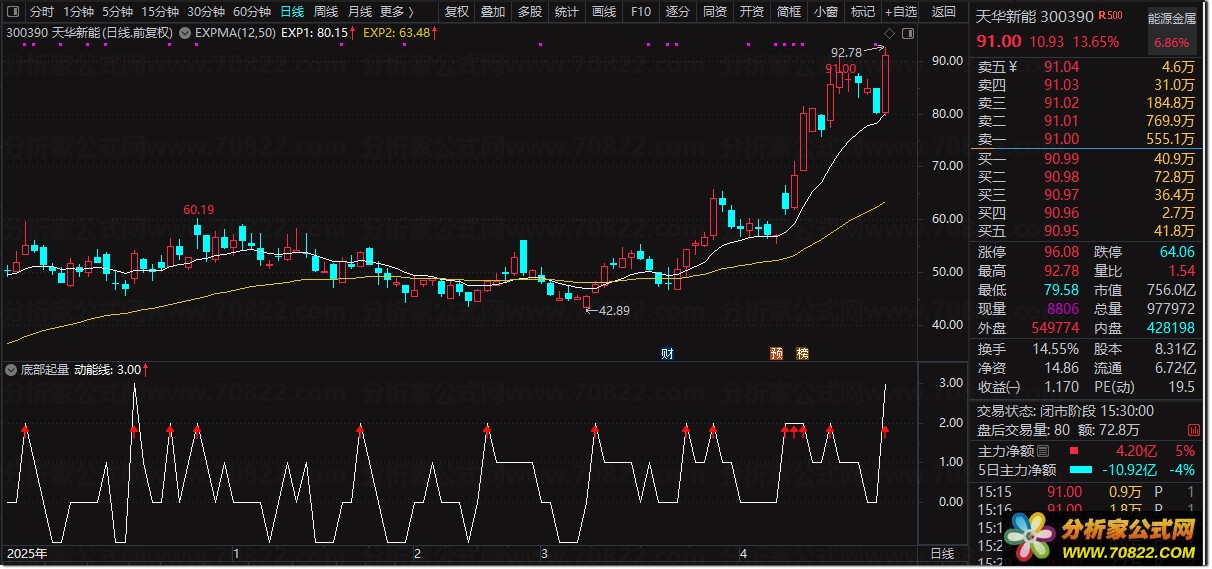Image resolution: width=1212 pixels, height=569 pixels.
Task: Open the 日线 period selector at bottom-right
Action: pyautogui.click(x=942, y=553)
